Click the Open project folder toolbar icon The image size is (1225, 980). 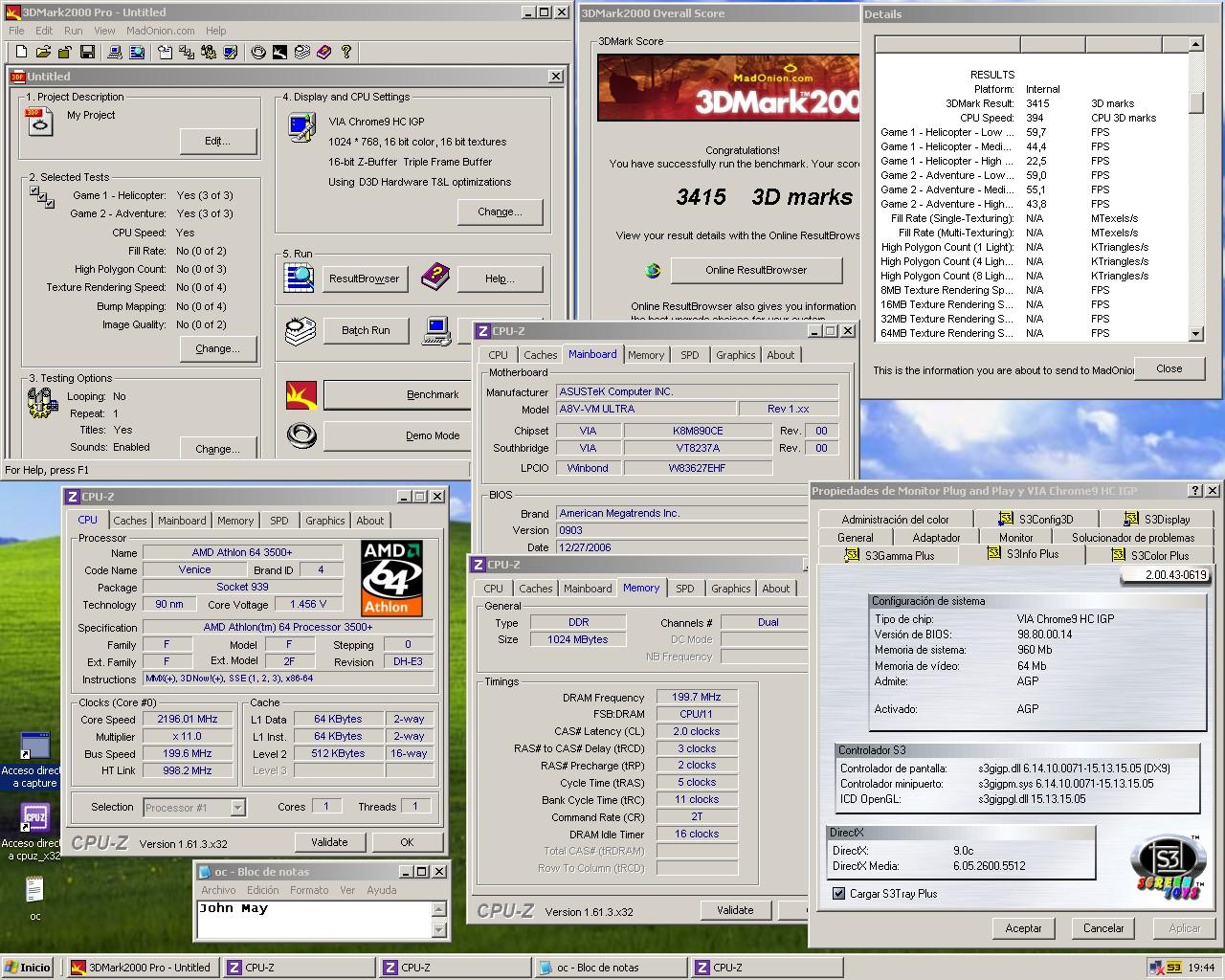coord(43,52)
